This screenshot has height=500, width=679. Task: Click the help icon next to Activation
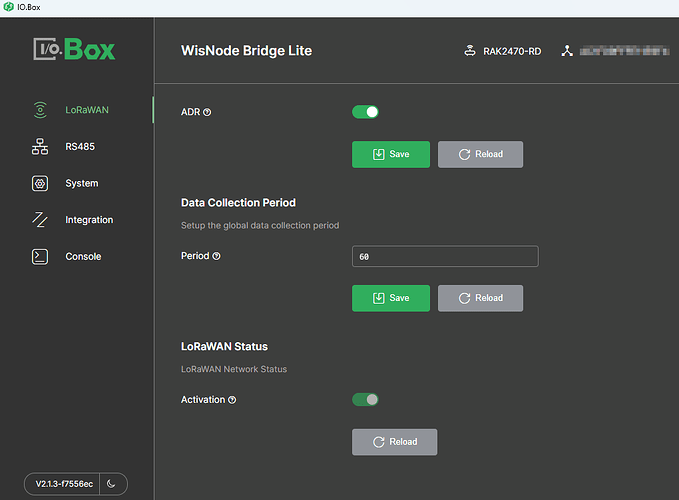click(232, 400)
